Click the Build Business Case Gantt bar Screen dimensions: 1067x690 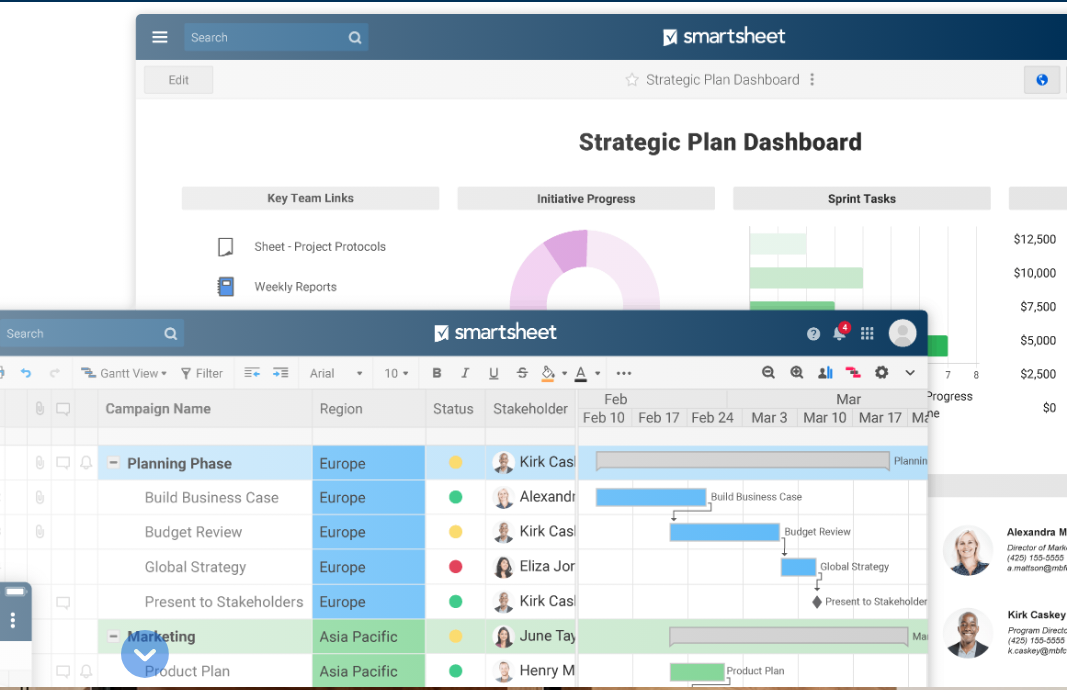click(x=651, y=497)
